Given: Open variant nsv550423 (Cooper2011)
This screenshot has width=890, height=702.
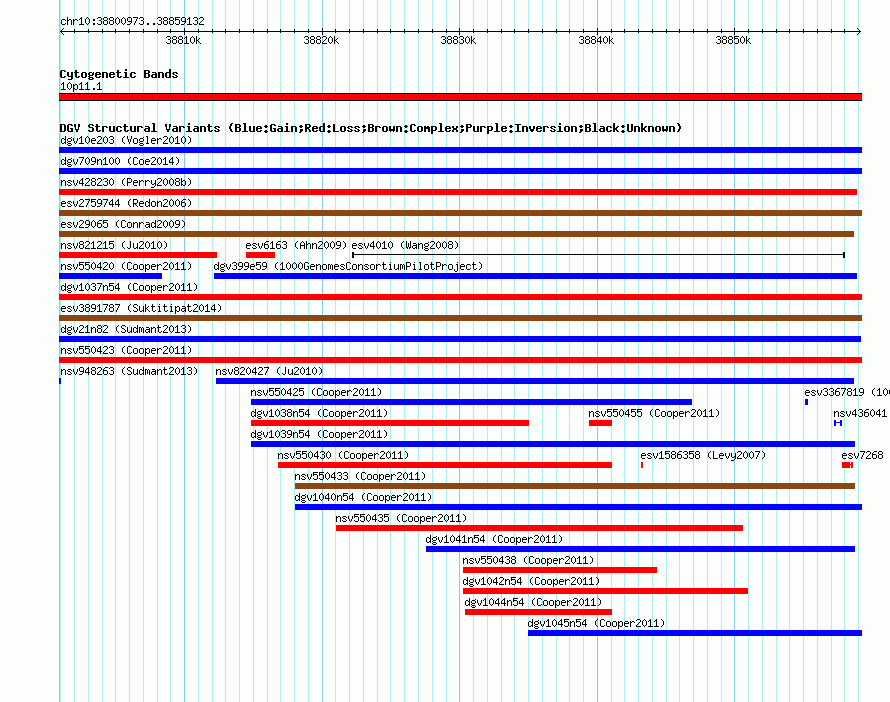Looking at the screenshot, I should pyautogui.click(x=126, y=350).
